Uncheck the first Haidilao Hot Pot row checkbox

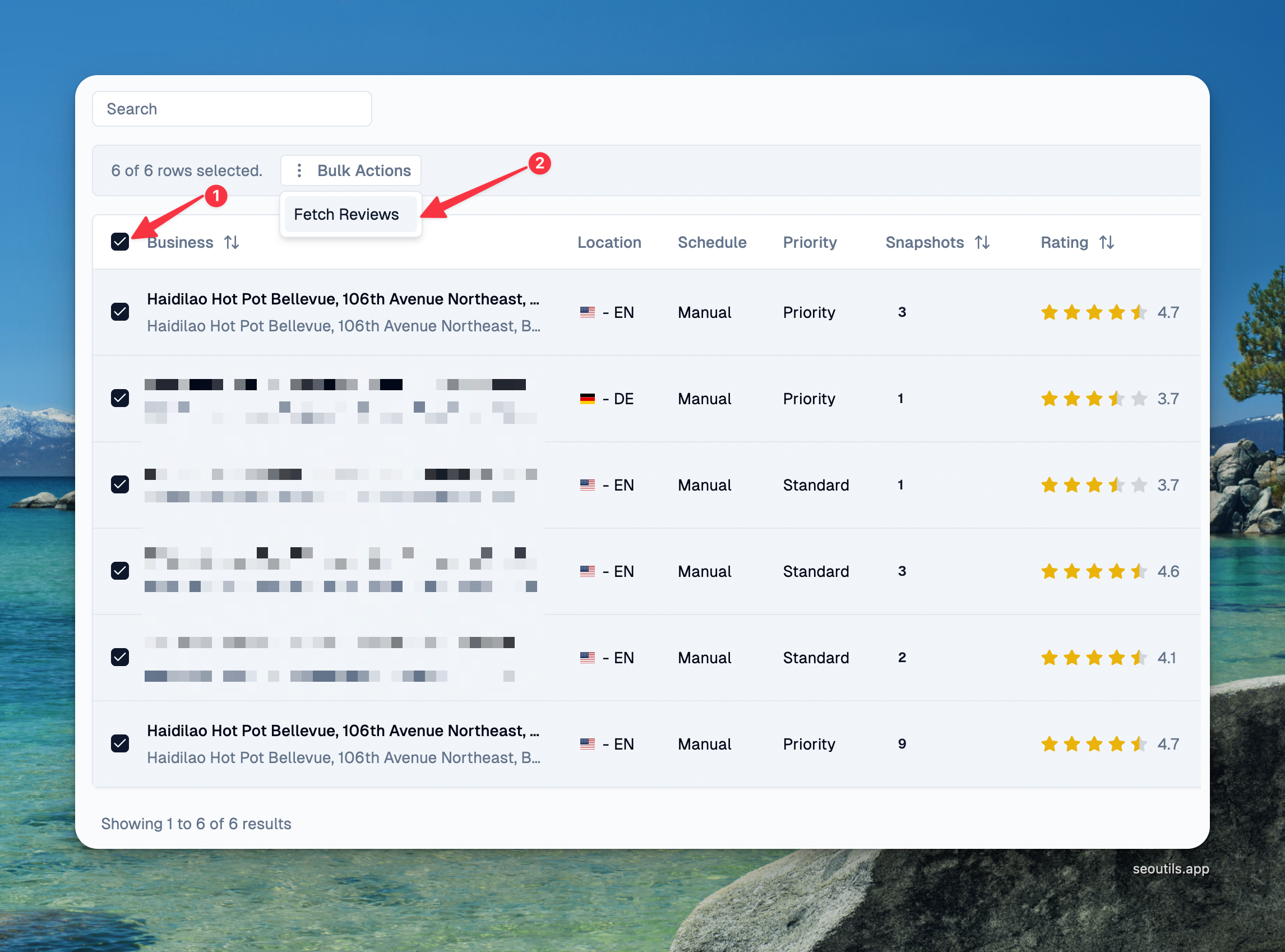pos(120,312)
